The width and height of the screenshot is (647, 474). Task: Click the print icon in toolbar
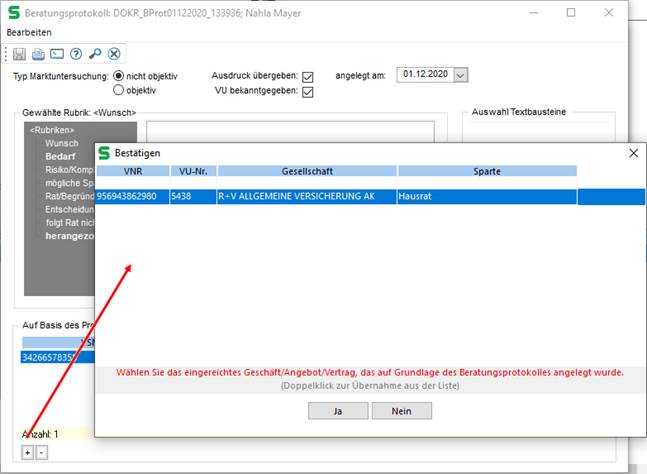tap(39, 54)
